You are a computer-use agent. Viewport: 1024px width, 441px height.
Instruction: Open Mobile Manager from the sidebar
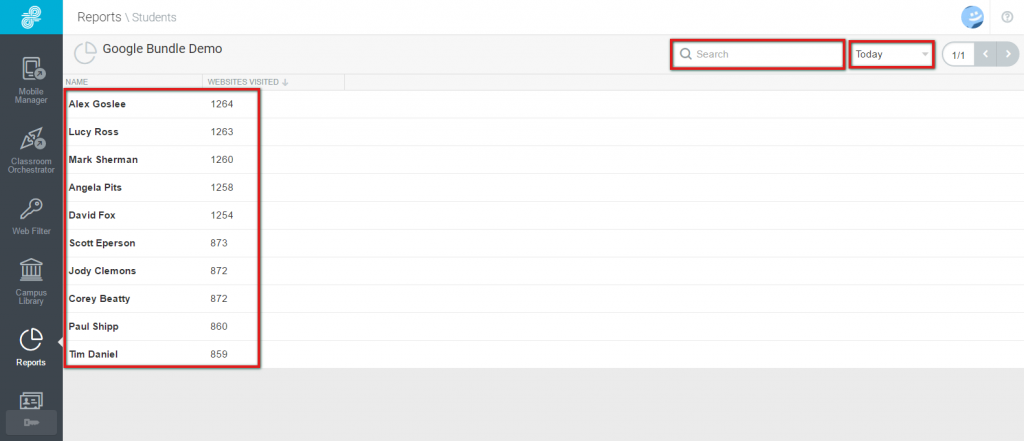(x=31, y=80)
